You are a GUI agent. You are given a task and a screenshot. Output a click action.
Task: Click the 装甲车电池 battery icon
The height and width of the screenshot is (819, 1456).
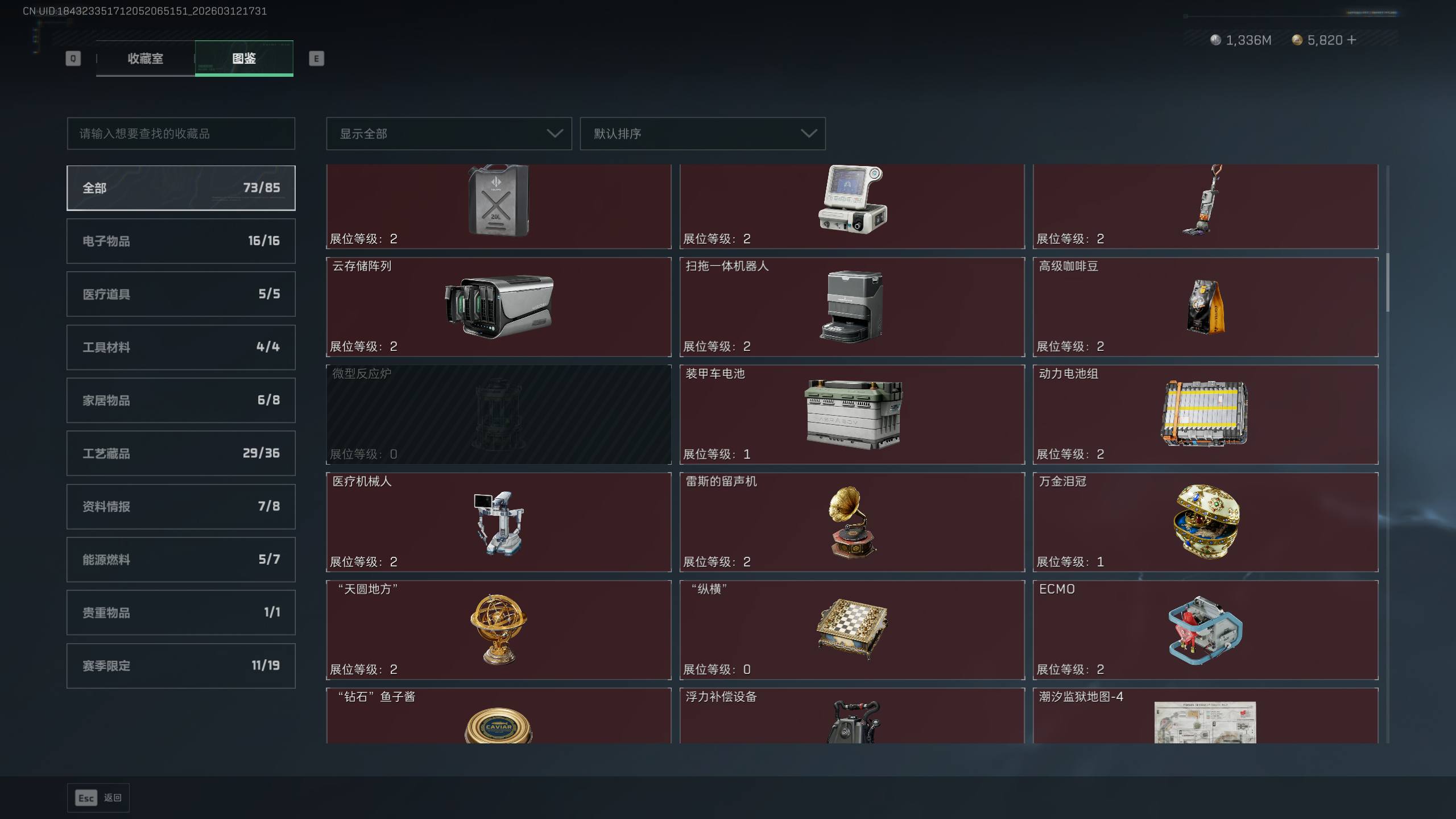coord(853,415)
